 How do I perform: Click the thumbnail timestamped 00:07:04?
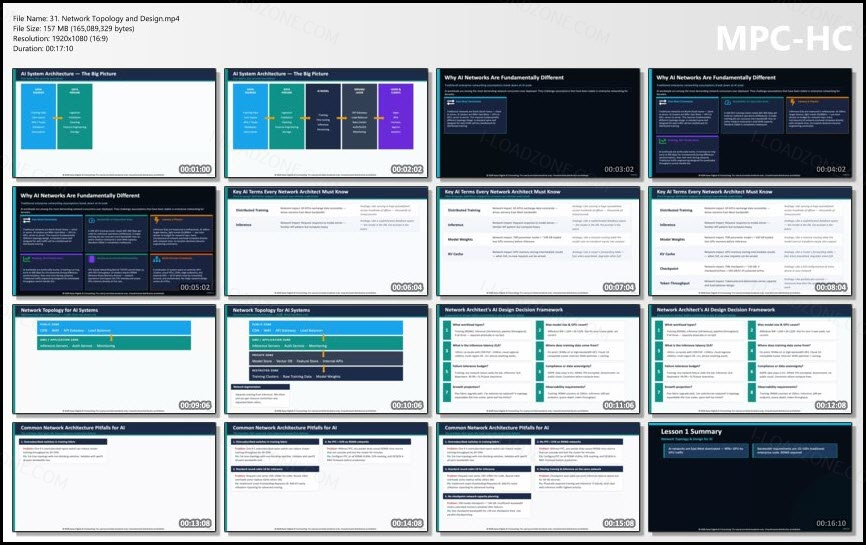tap(538, 241)
